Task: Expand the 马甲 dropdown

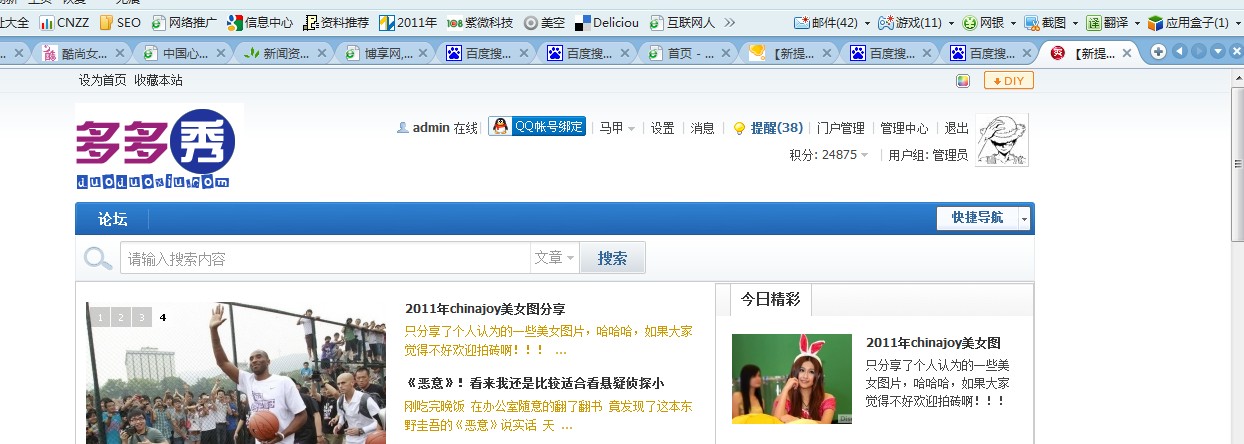Action: [x=617, y=128]
